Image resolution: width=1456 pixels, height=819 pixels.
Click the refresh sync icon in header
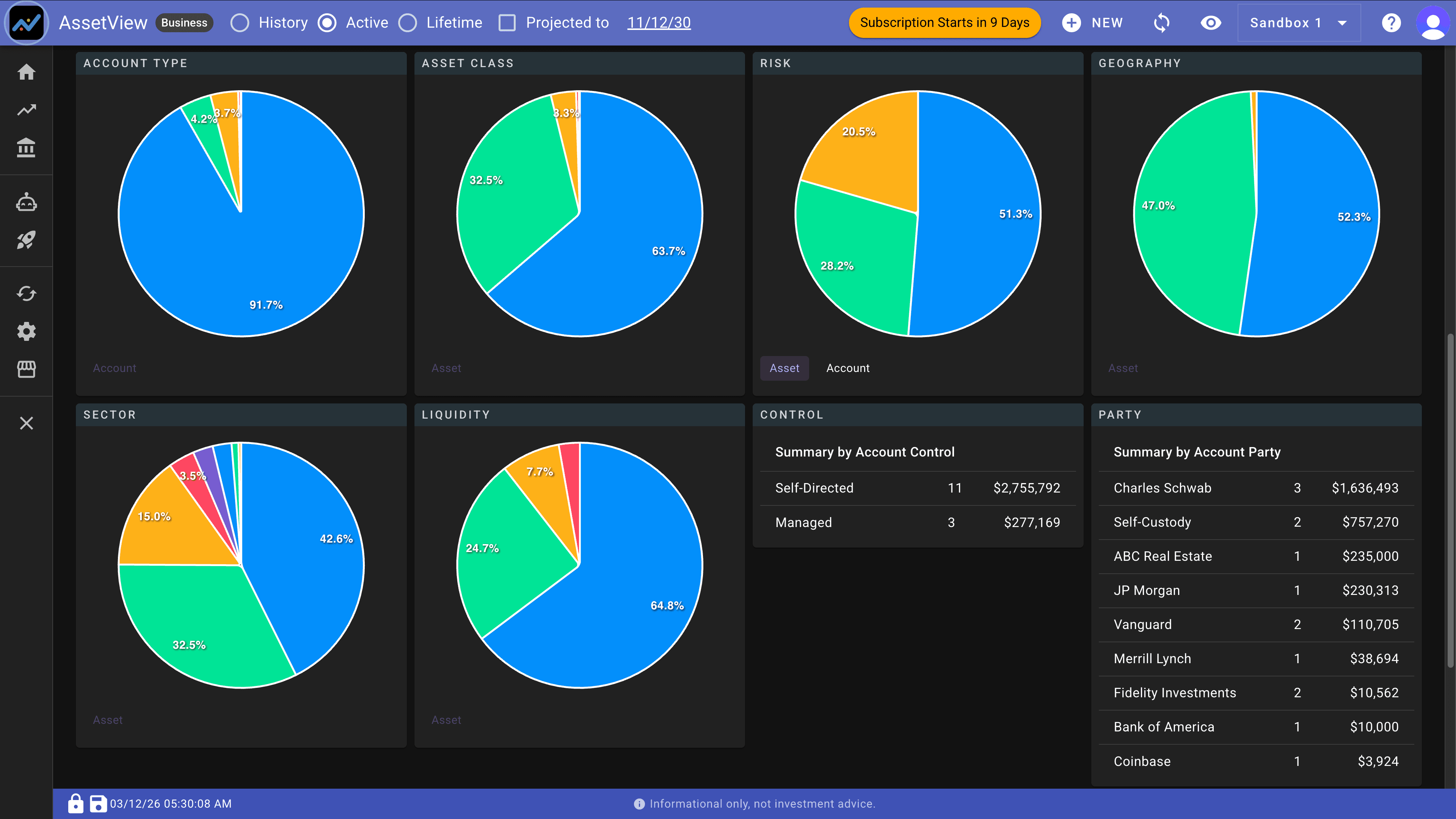[x=1161, y=23]
